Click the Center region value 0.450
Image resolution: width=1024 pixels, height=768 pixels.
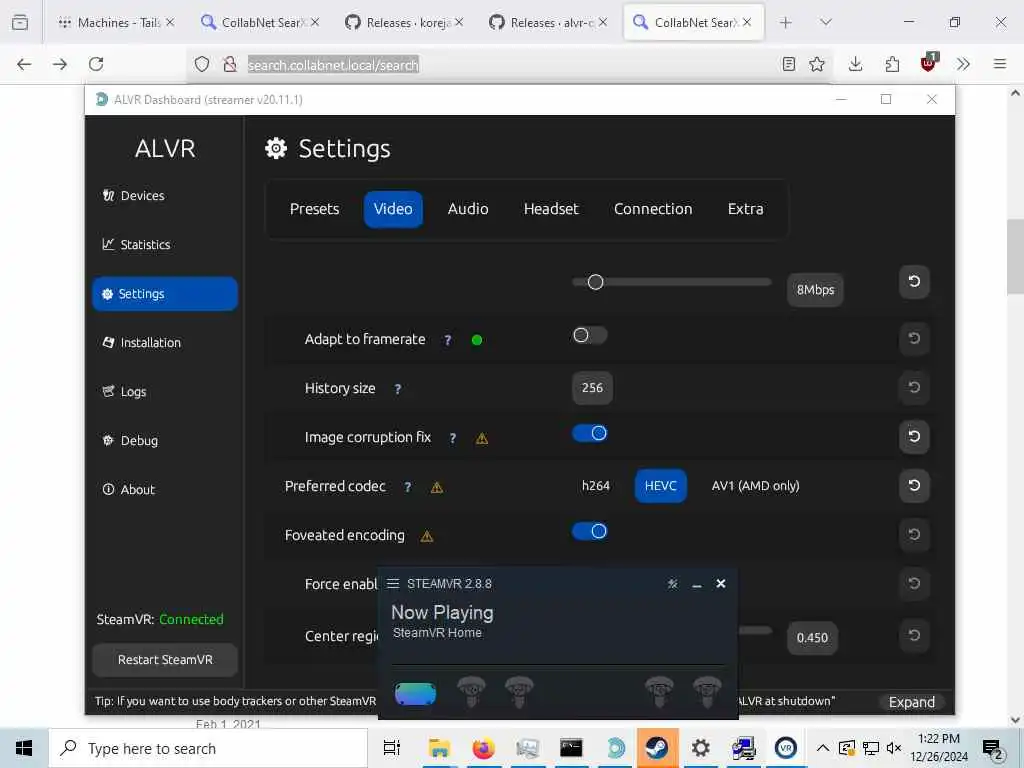click(812, 637)
